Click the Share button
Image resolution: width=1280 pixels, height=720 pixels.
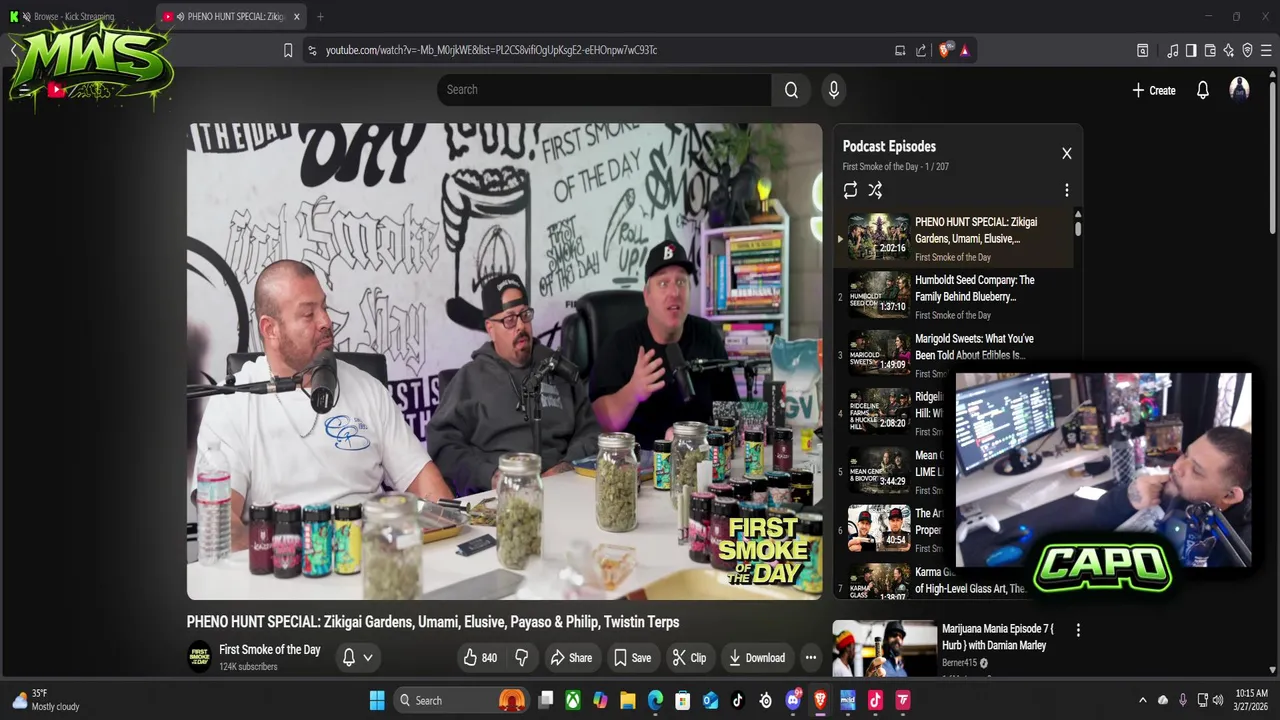click(571, 658)
